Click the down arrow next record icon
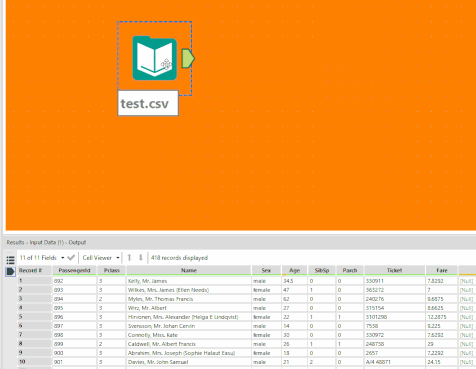This screenshot has width=476, height=369. click(x=141, y=258)
